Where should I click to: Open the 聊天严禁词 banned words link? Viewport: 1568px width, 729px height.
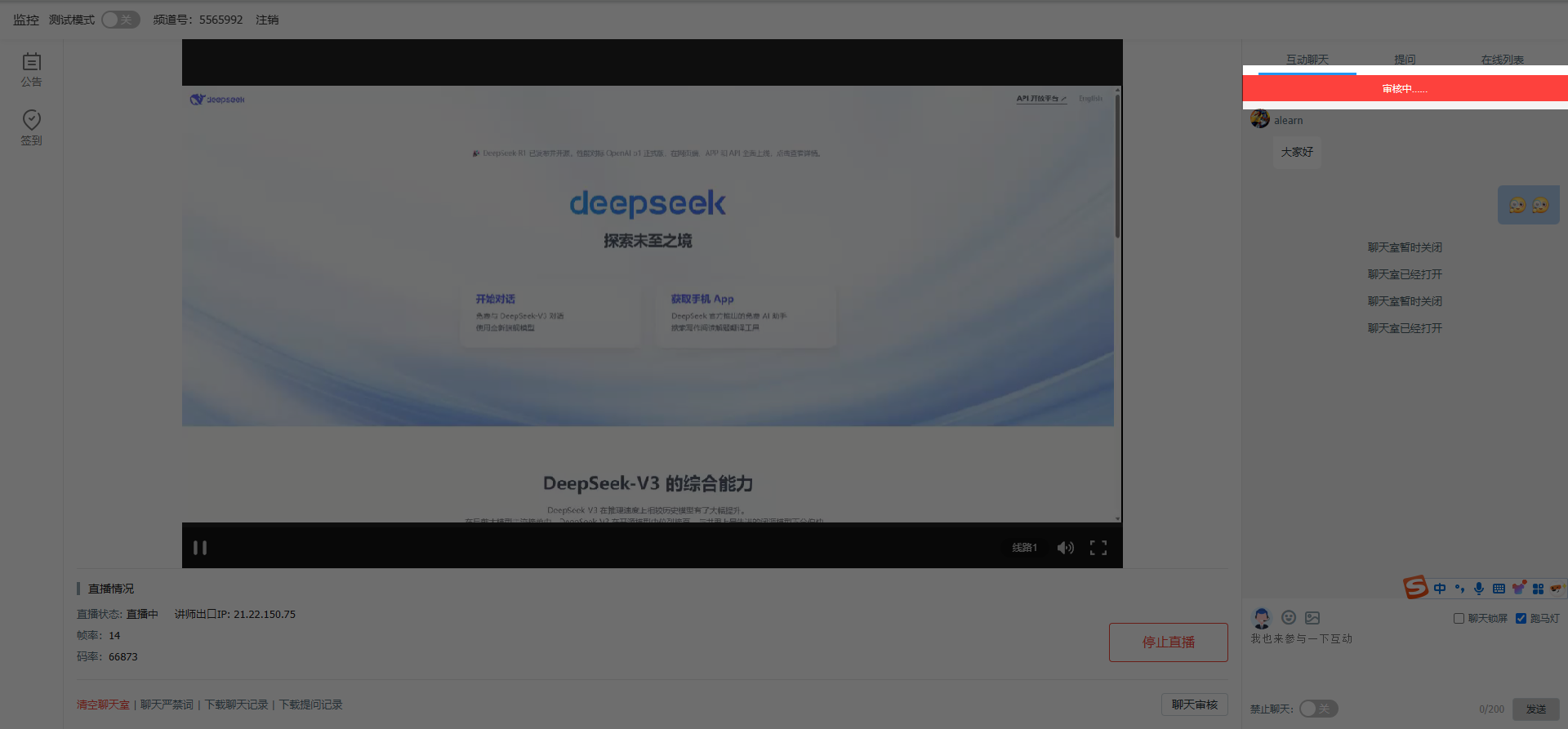point(167,705)
